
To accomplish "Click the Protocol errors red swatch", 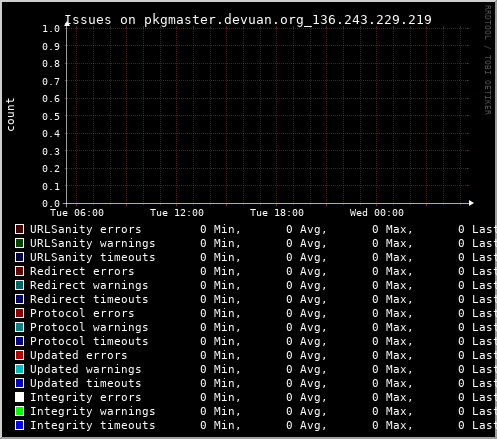I will click(x=19, y=313).
